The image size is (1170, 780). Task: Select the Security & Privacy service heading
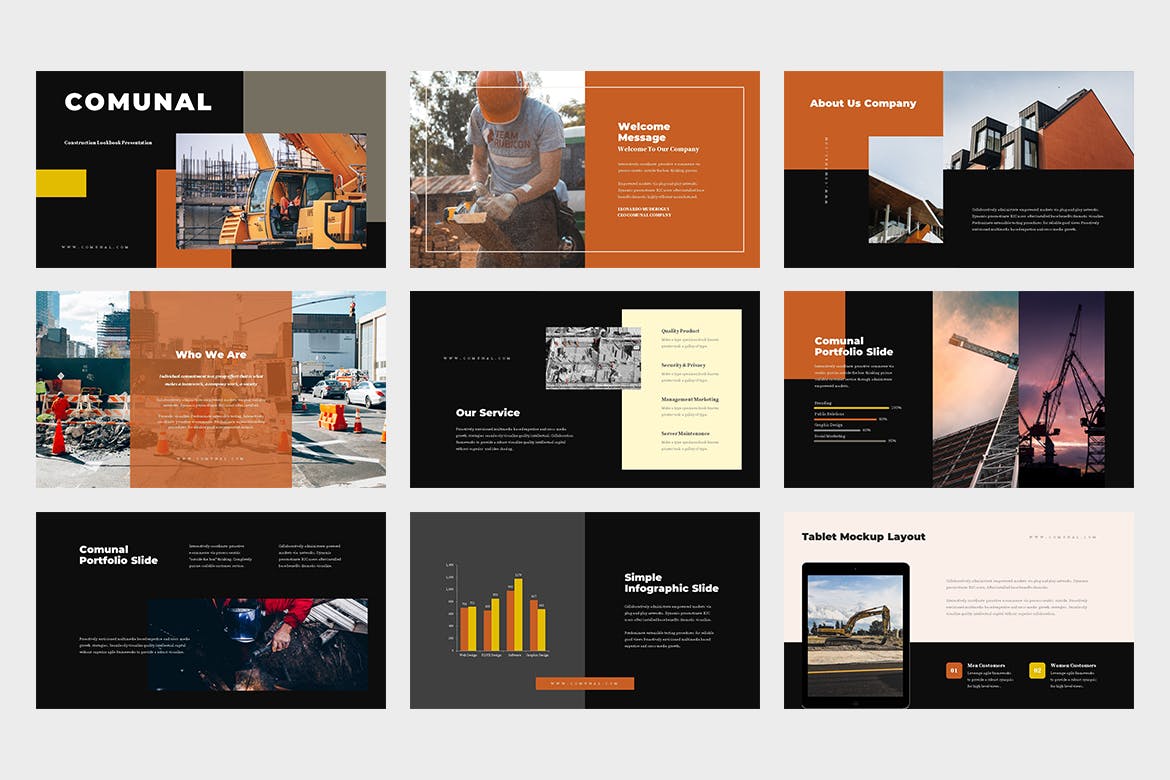pyautogui.click(x=684, y=365)
